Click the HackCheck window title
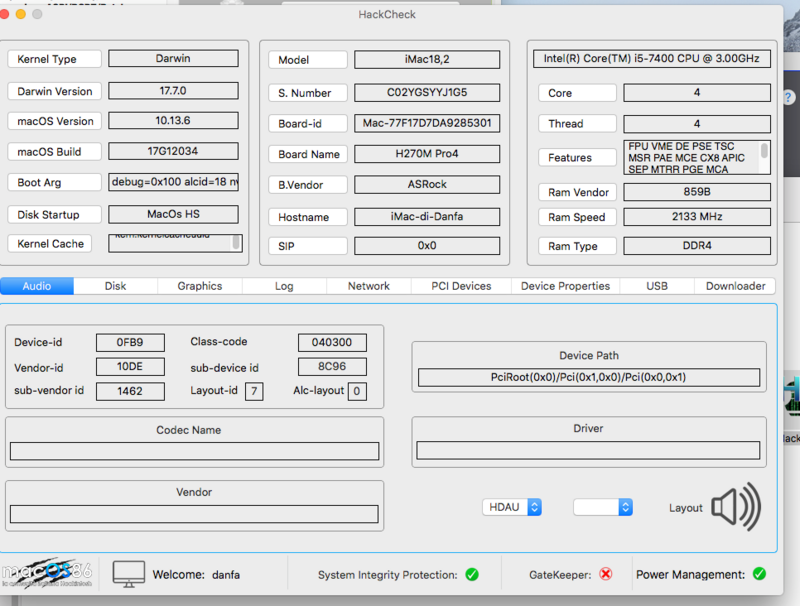This screenshot has width=800, height=606. click(387, 14)
